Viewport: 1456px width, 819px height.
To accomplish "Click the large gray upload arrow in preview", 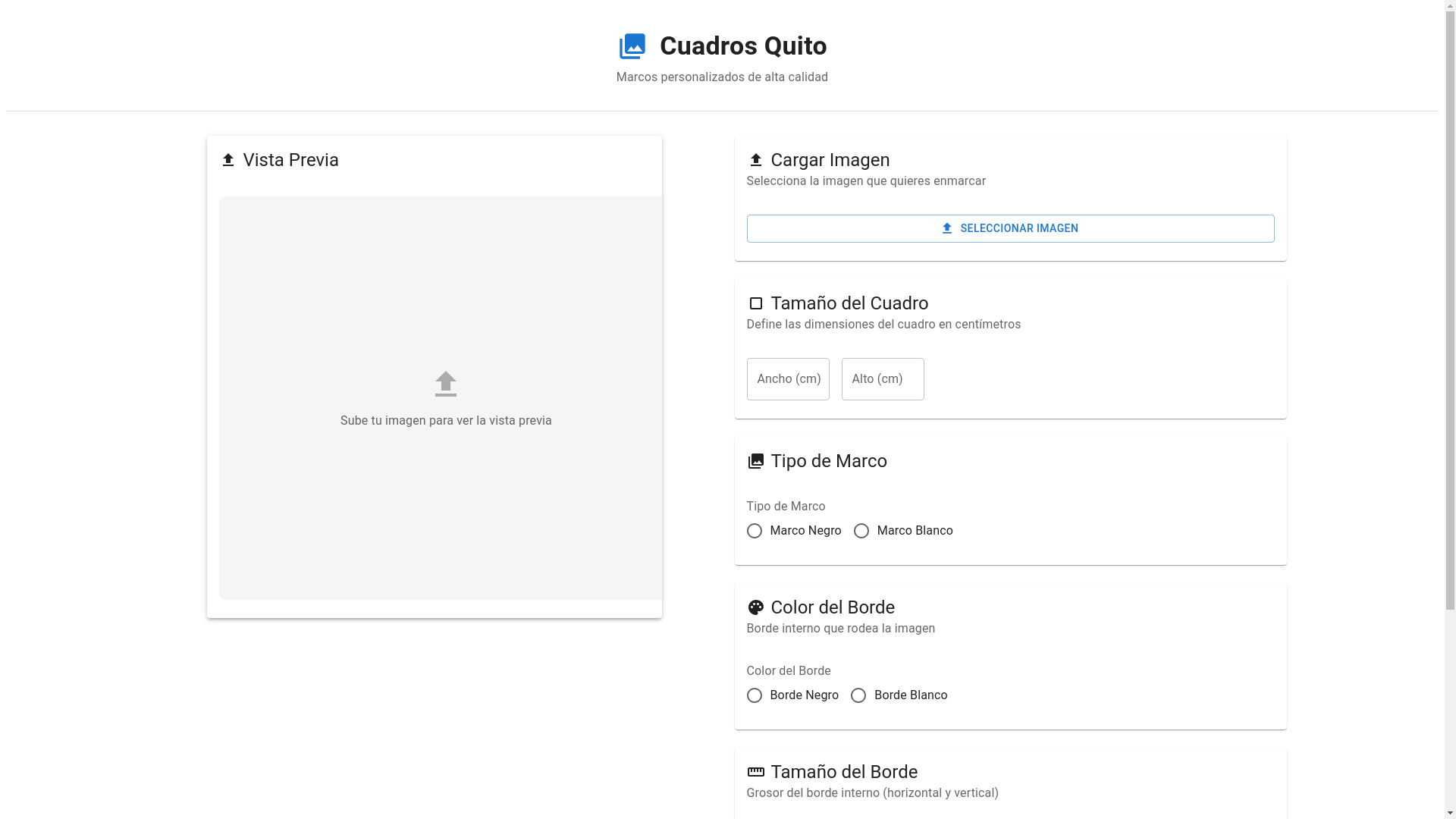I will pos(446,384).
